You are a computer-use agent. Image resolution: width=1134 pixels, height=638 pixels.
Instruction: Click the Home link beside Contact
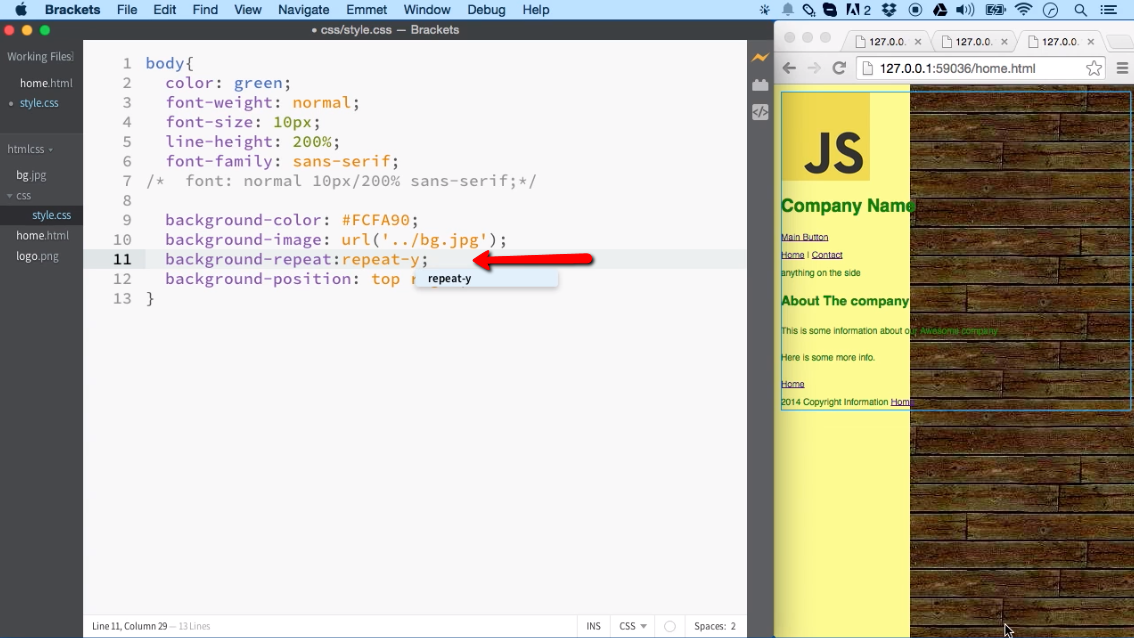click(793, 255)
